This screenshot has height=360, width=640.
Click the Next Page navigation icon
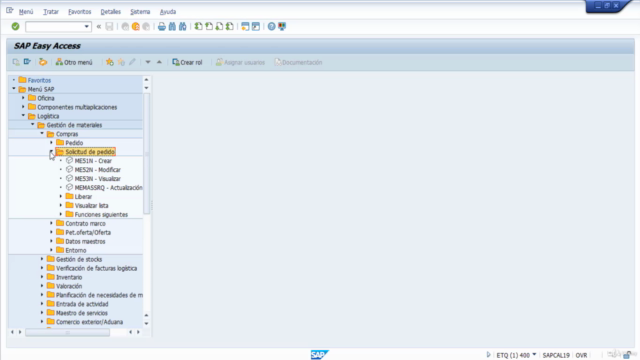[219, 27]
